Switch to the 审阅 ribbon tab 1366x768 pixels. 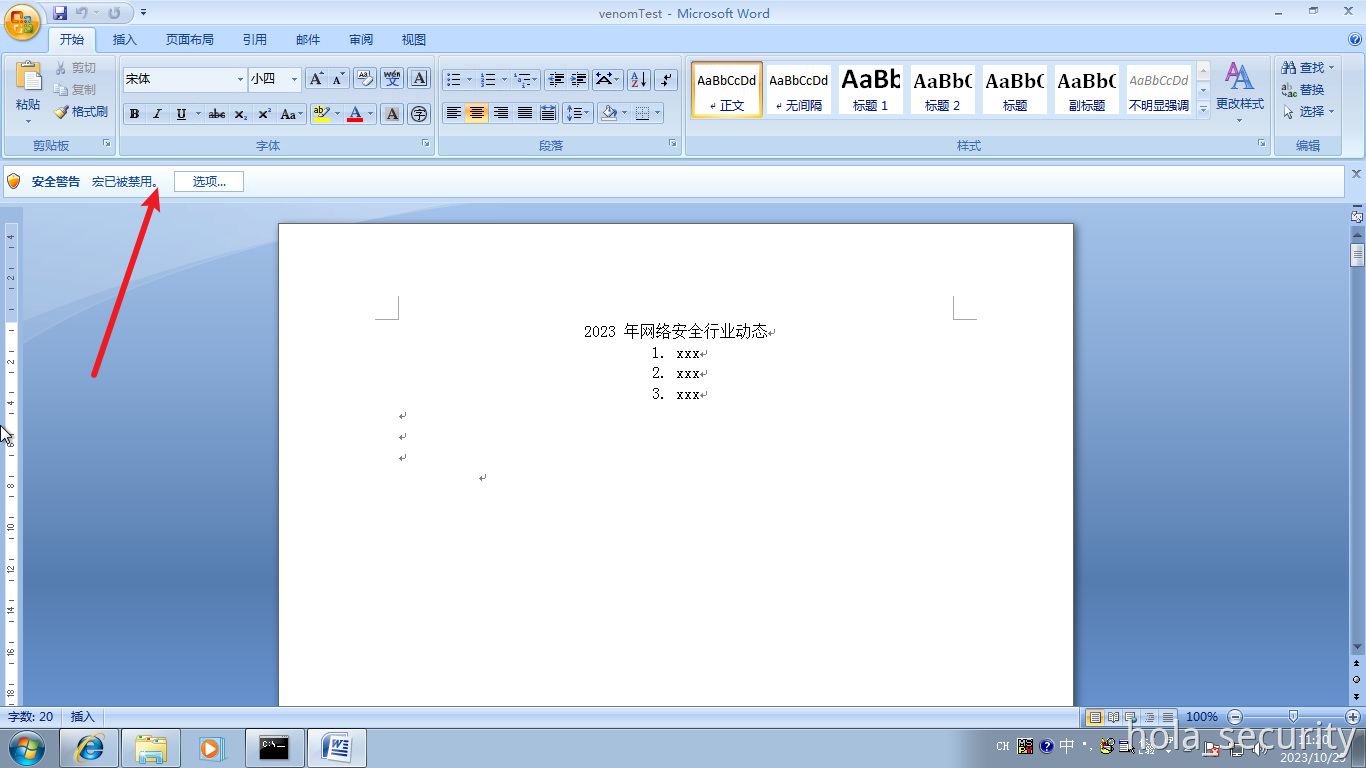(360, 38)
